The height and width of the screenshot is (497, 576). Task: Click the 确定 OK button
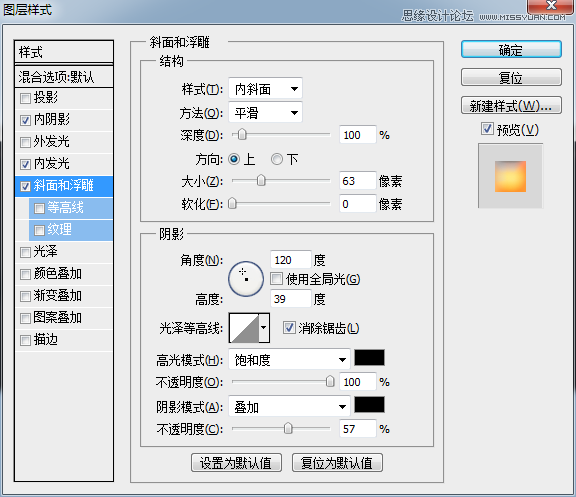tap(511, 50)
